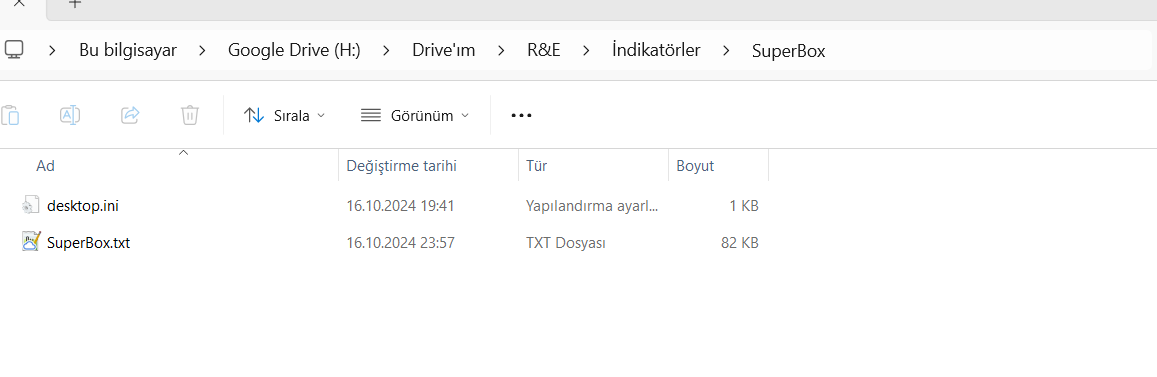The height and width of the screenshot is (377, 1157).
Task: Click date 16.10.2024 23:57
Action: [x=401, y=242]
